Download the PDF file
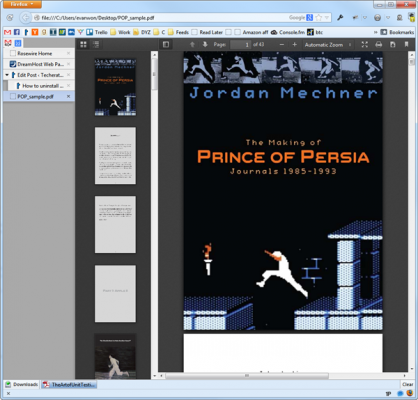Screen dimensions: 418x400 (393, 44)
